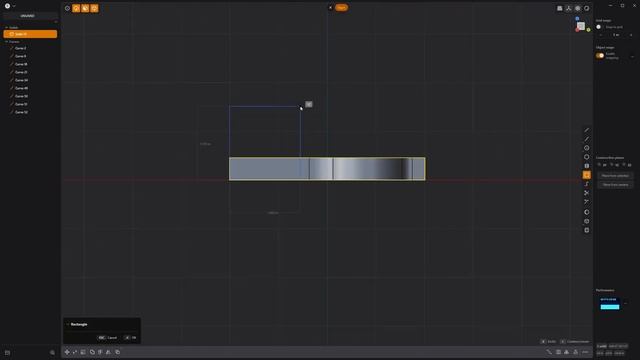Click Place from camera button
The height and width of the screenshot is (360, 640).
click(x=615, y=185)
